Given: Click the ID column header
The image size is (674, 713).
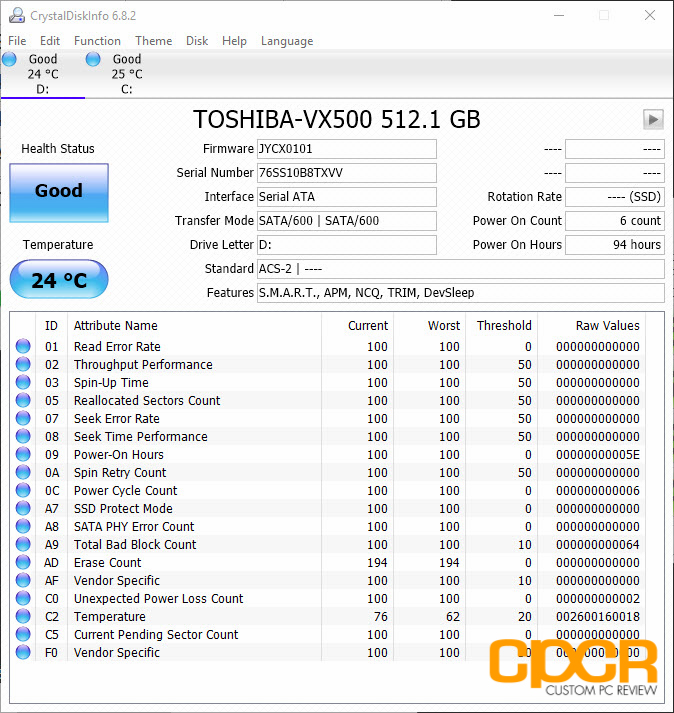Looking at the screenshot, I should point(51,326).
